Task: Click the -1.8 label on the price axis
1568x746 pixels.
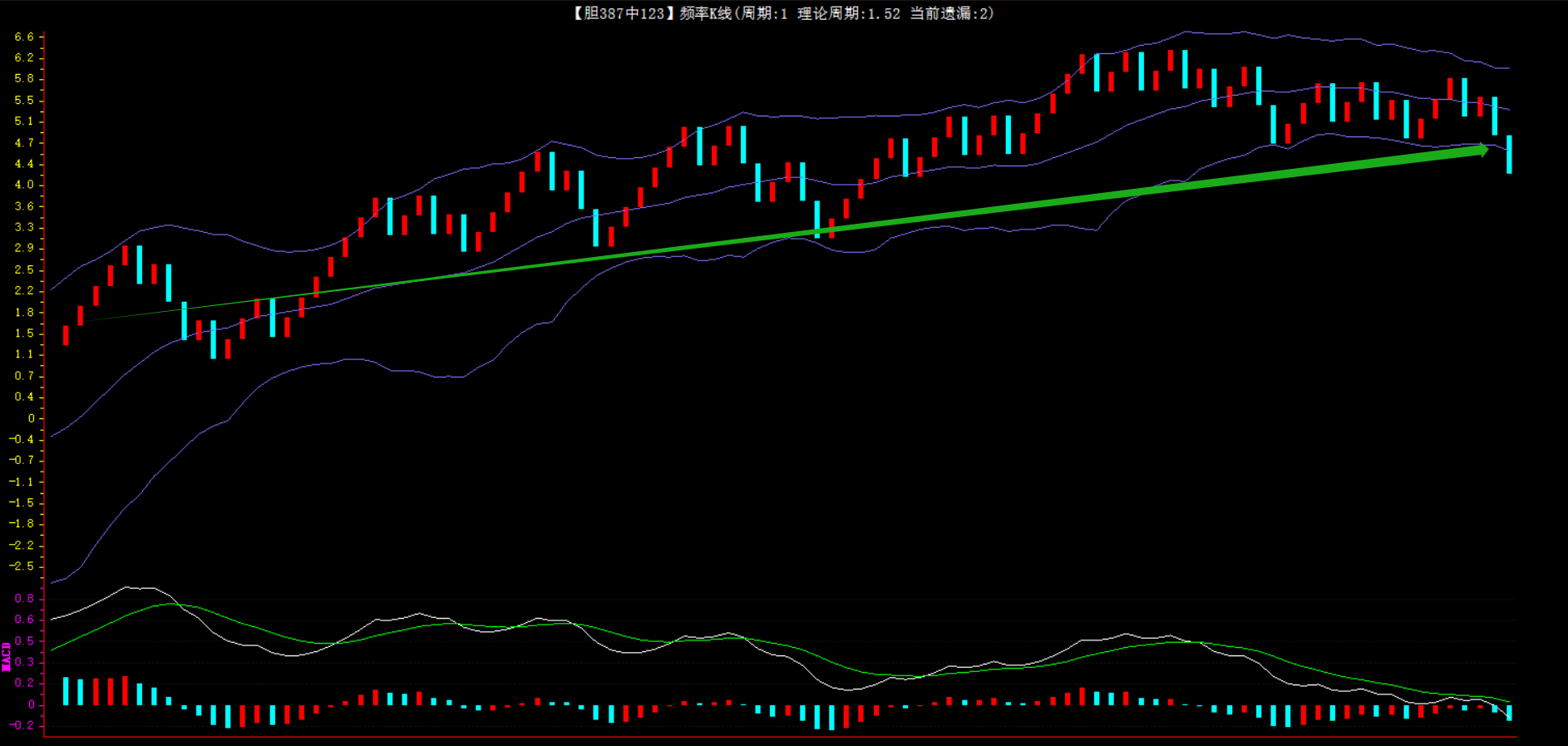Action: 22,524
